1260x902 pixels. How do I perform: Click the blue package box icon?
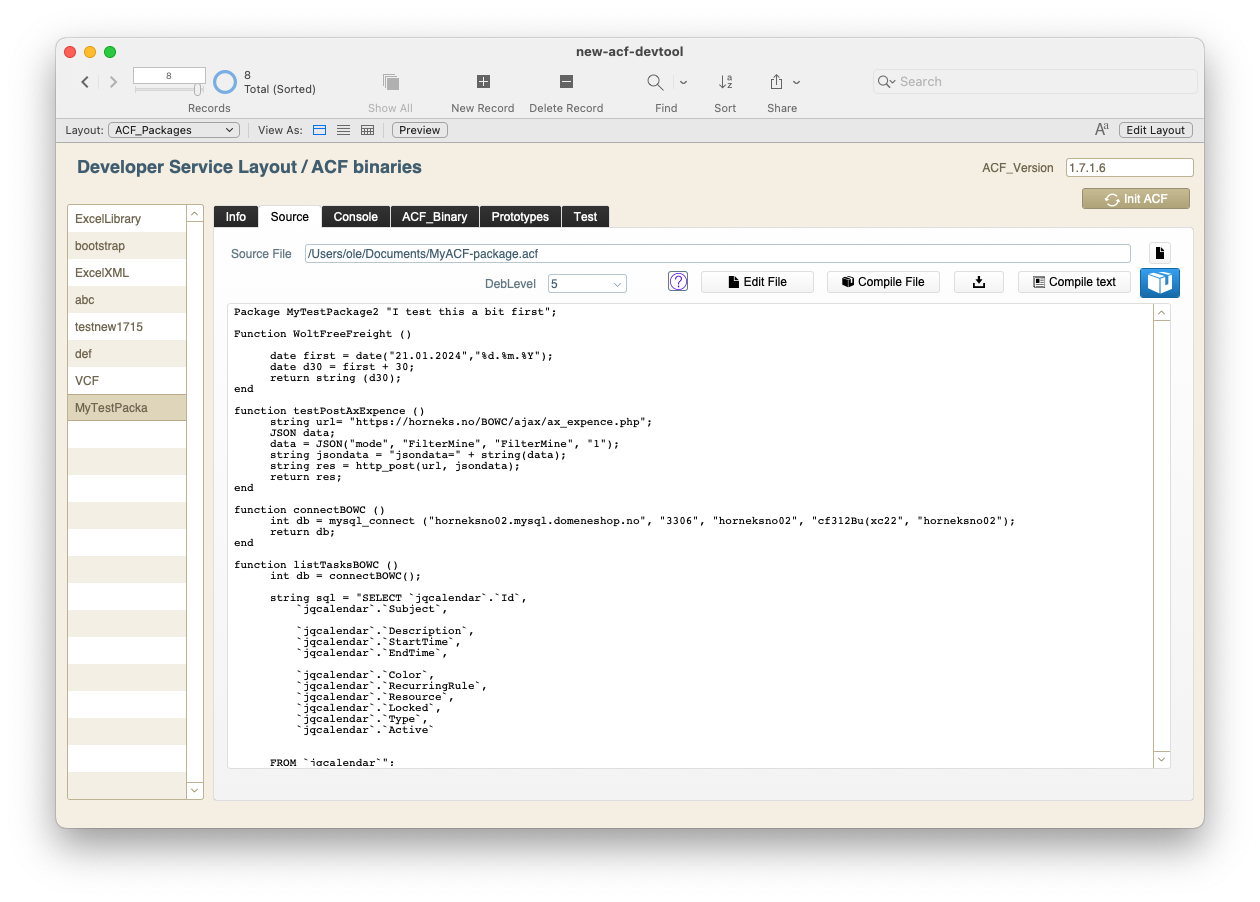pyautogui.click(x=1160, y=282)
